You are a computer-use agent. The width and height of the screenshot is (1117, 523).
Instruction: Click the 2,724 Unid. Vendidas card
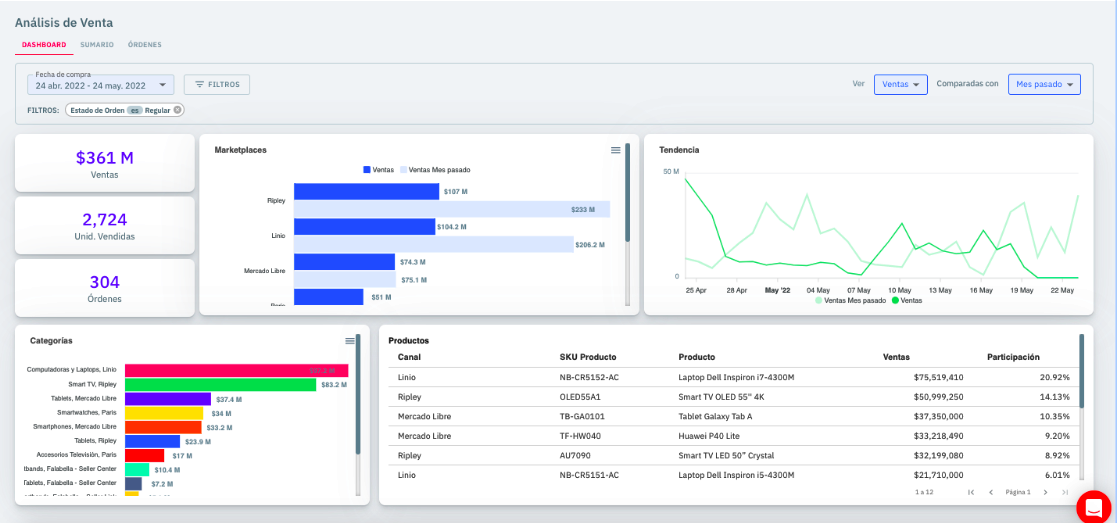105,225
